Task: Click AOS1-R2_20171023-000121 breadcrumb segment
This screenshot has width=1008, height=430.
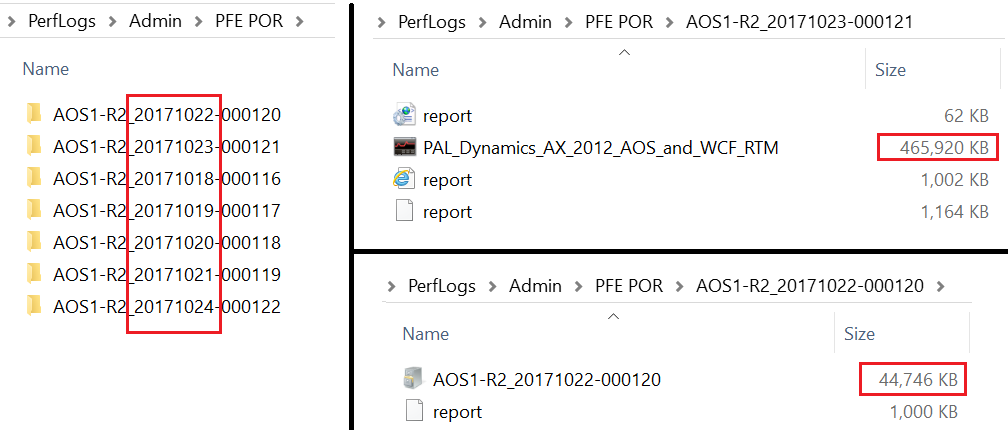Action: (x=800, y=22)
